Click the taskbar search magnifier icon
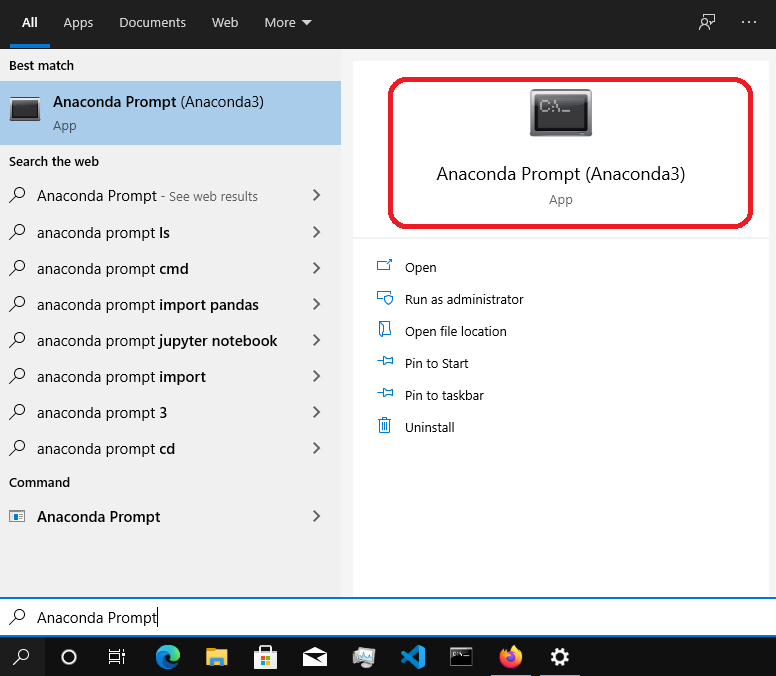This screenshot has height=676, width=776. (x=21, y=657)
